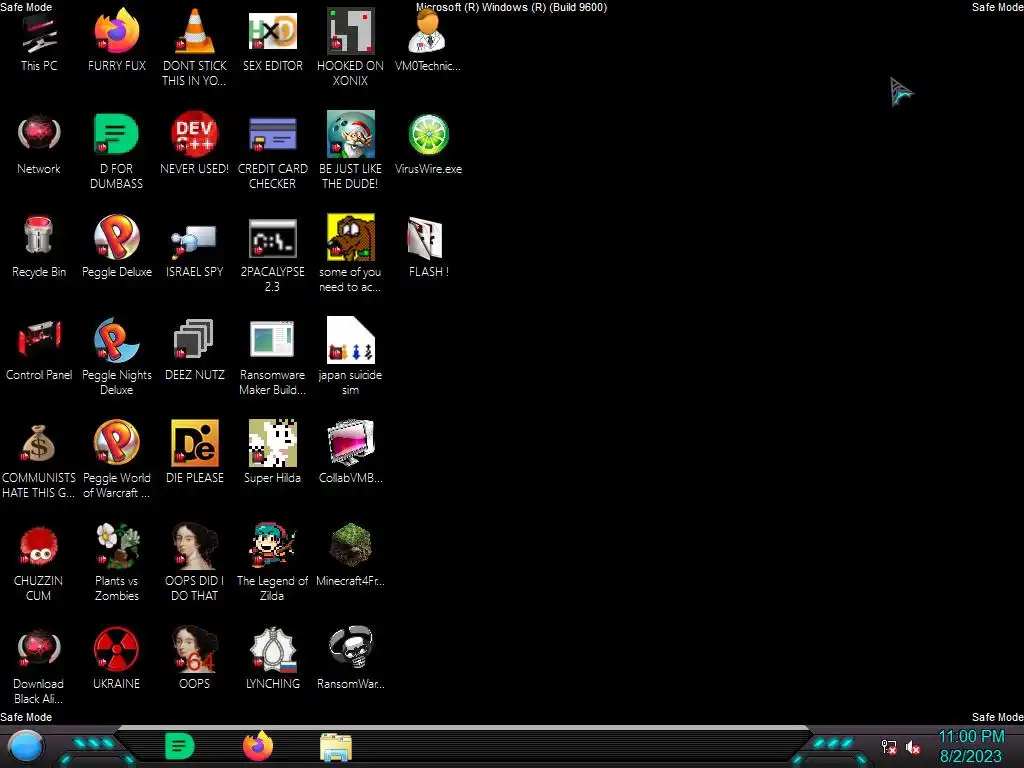Image resolution: width=1024 pixels, height=768 pixels.
Task: Select the CHUZZIN red fuzzball icon
Action: pos(39,545)
